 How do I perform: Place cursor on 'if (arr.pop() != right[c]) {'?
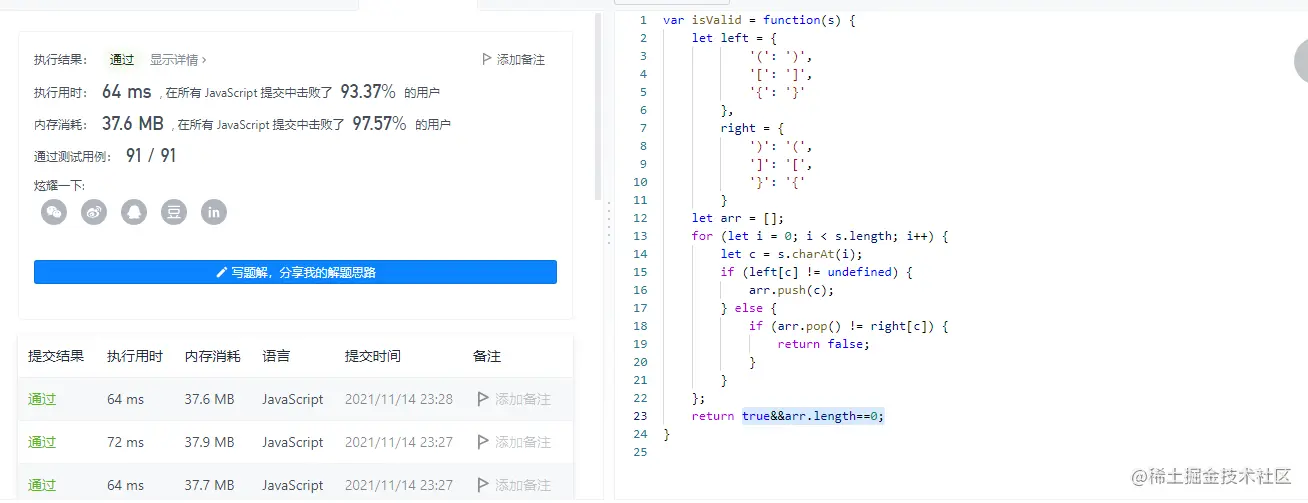coord(848,326)
